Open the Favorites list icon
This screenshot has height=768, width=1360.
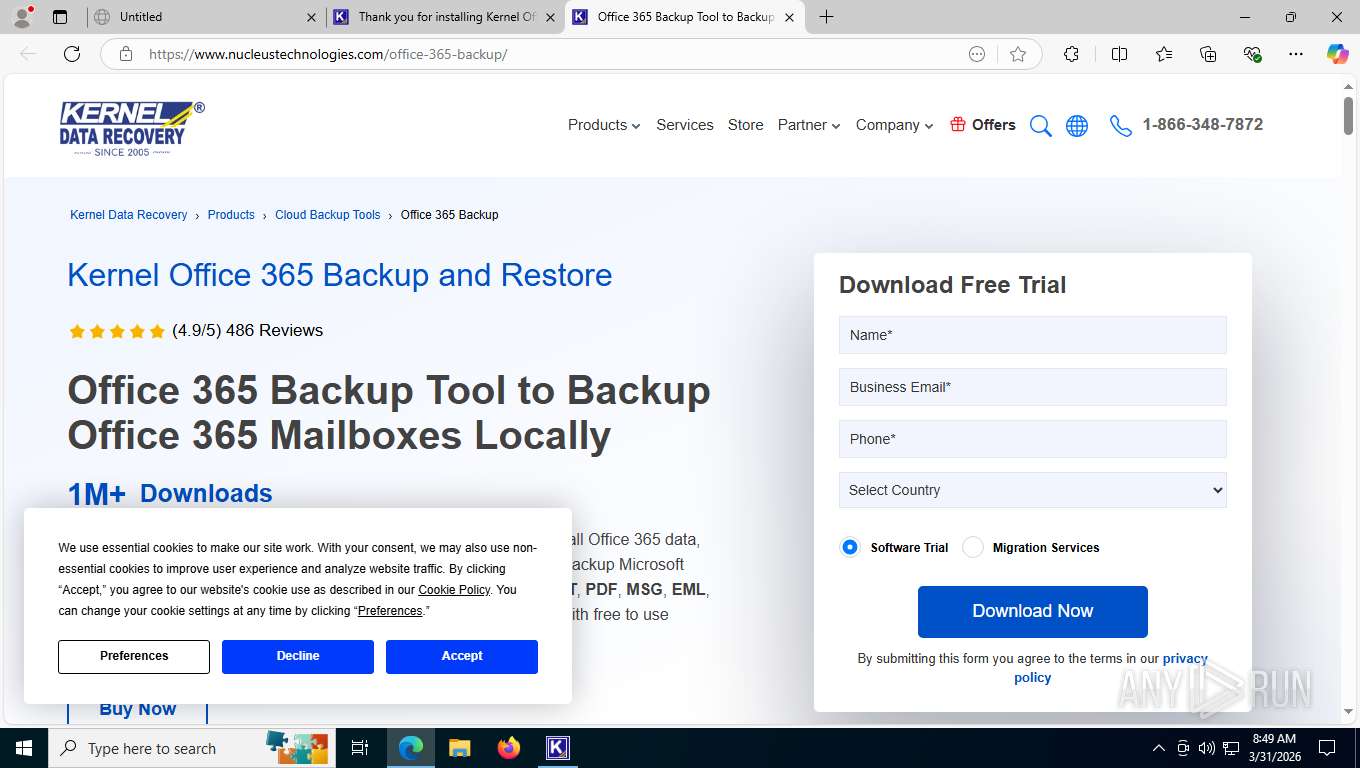pyautogui.click(x=1164, y=54)
